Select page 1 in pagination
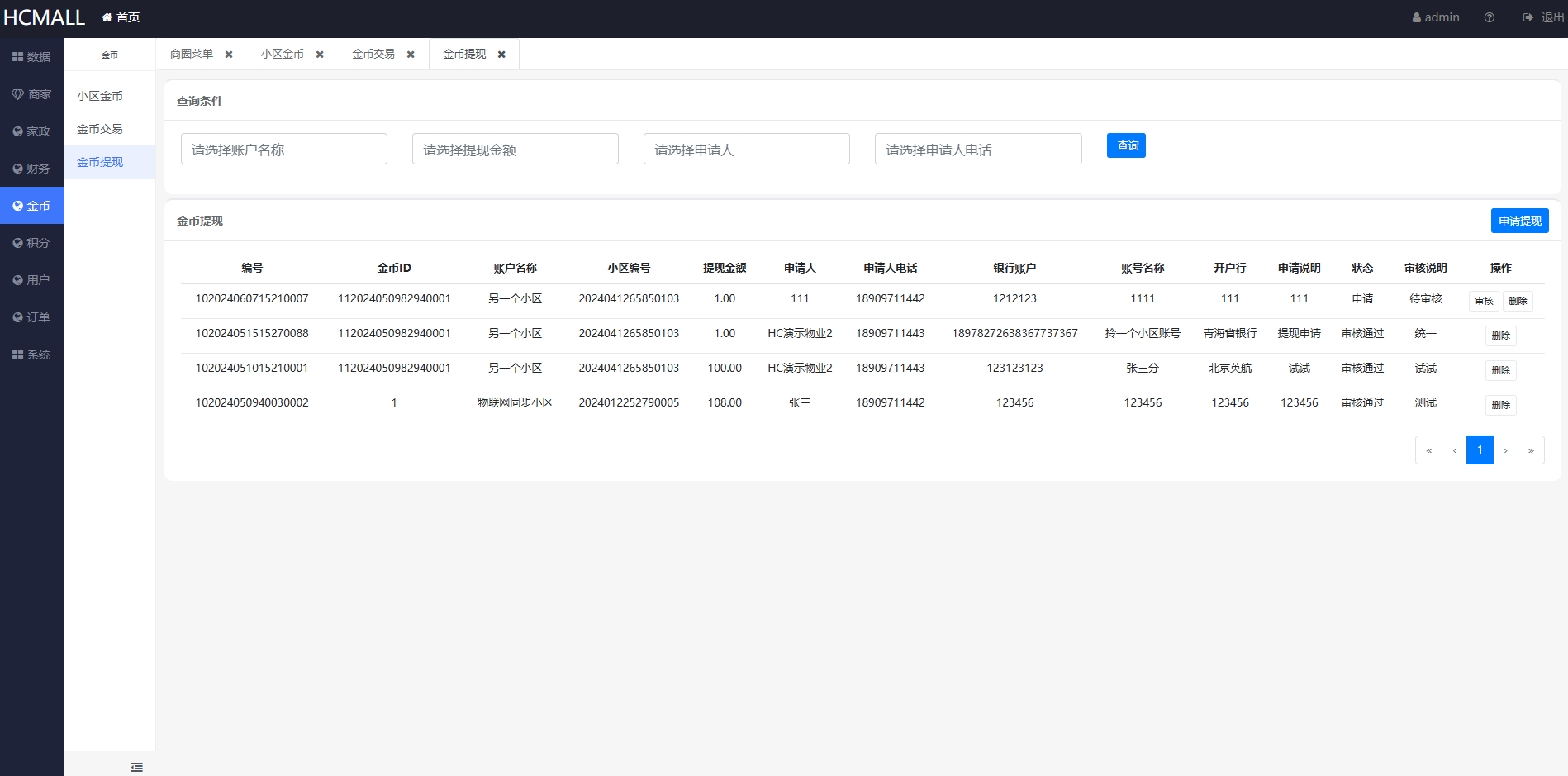The width and height of the screenshot is (1568, 776). pos(1480,450)
